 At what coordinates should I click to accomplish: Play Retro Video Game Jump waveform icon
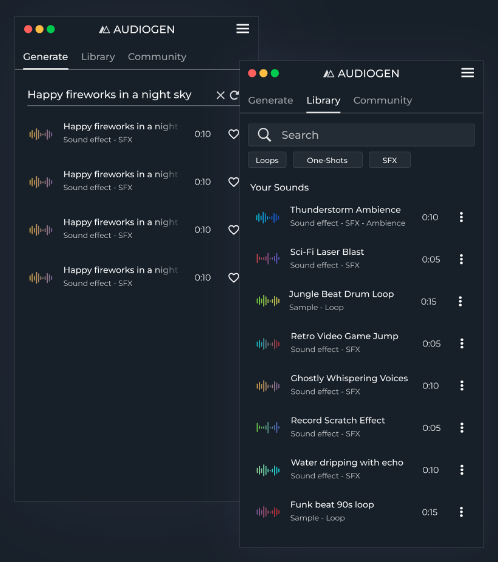pyautogui.click(x=268, y=344)
